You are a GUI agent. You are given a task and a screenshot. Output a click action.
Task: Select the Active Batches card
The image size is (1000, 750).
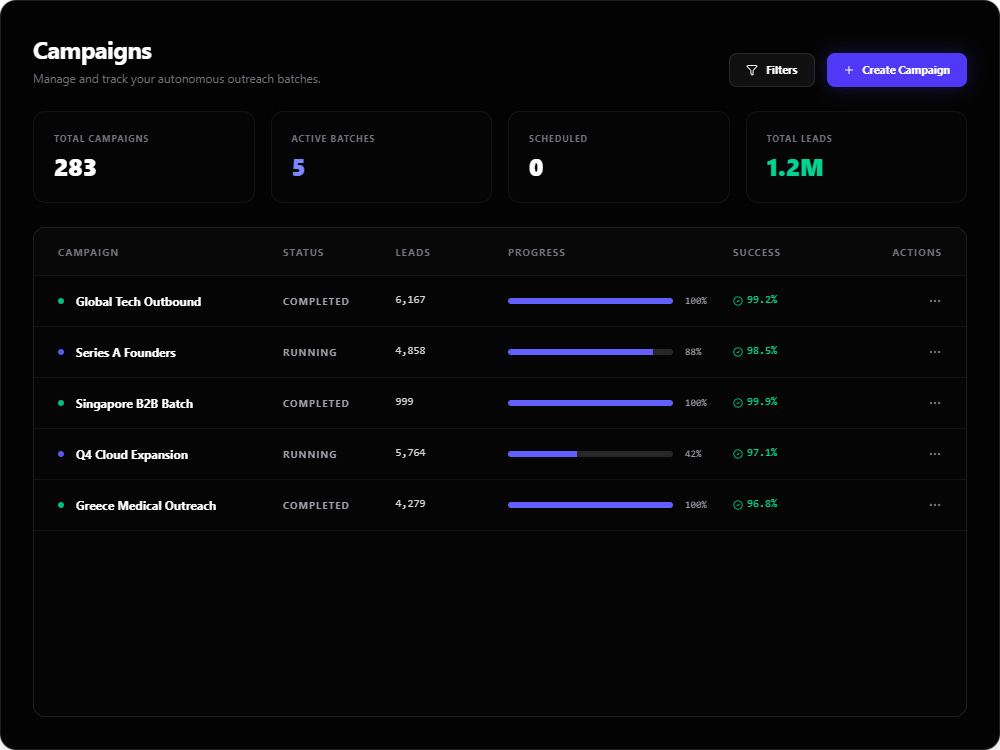pyautogui.click(x=381, y=157)
